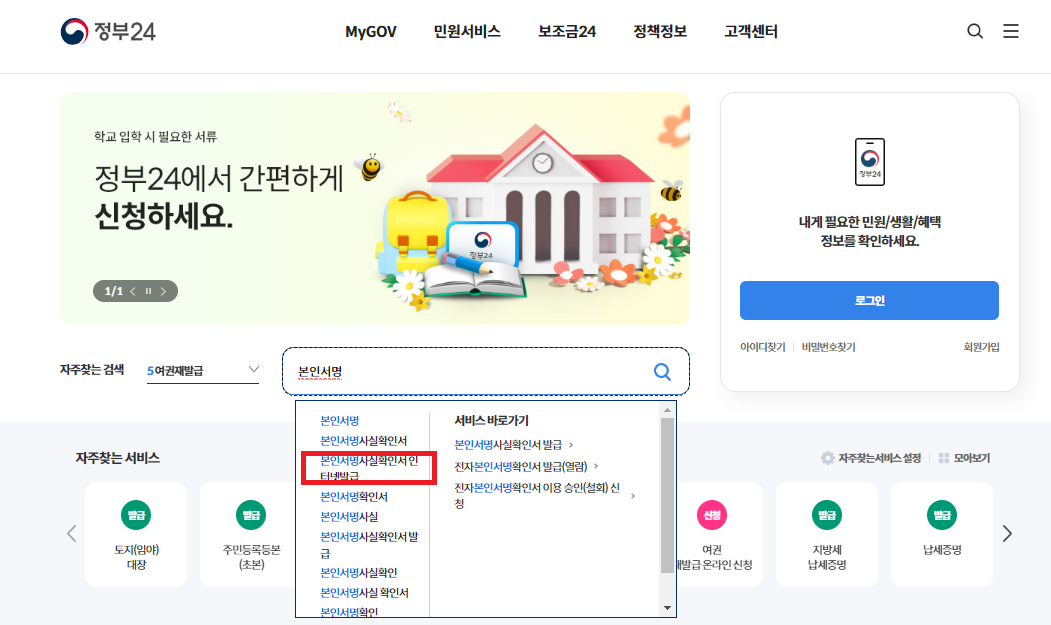The image size is (1051, 625).
Task: Open the 민원서비스 menu
Action: pyautogui.click(x=467, y=32)
